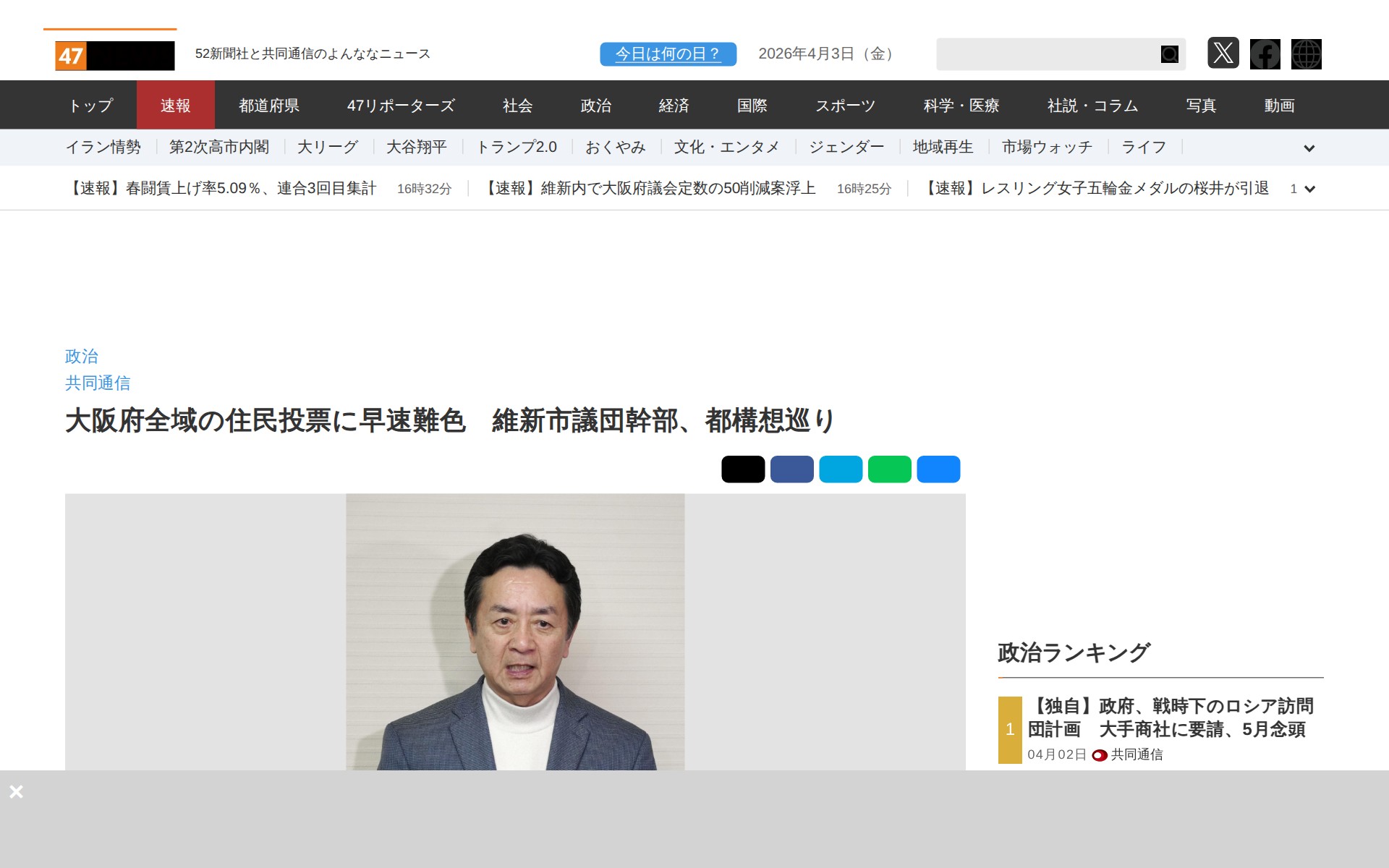Click the globe language icon
Screen dimensions: 1389x868
(x=1306, y=54)
